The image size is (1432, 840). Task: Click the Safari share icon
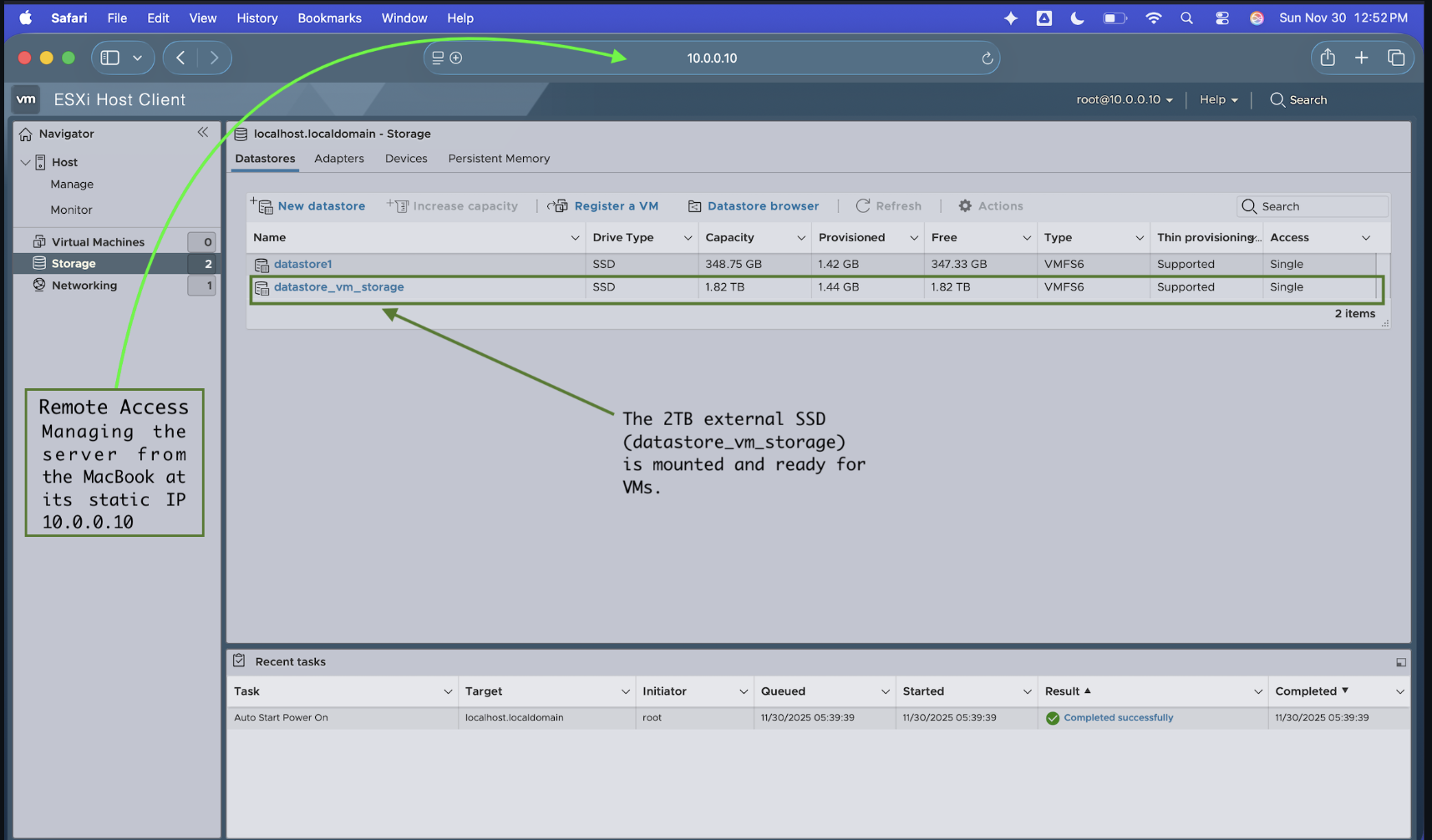point(1328,58)
